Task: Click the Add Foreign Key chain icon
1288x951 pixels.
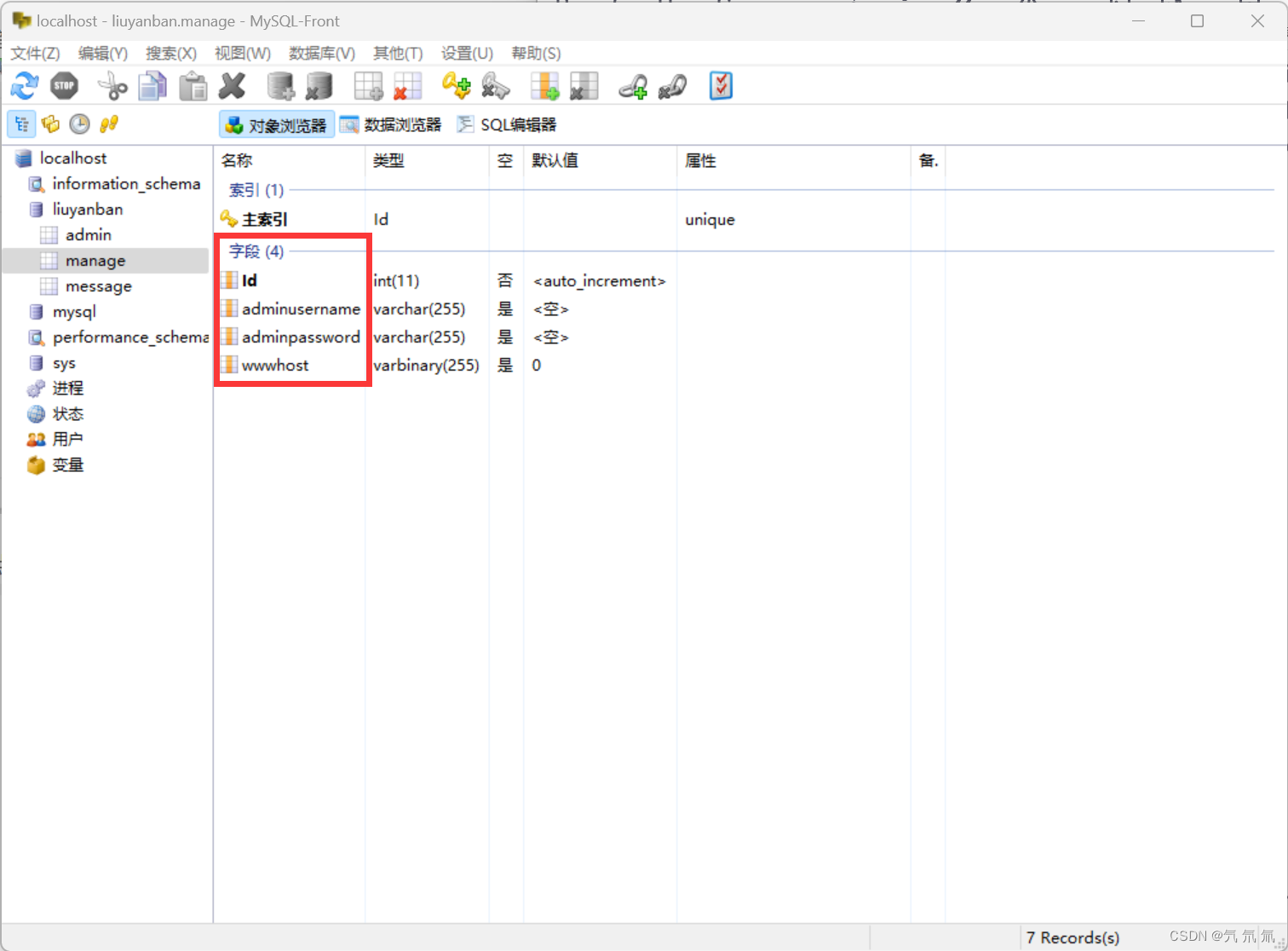Action: [633, 85]
